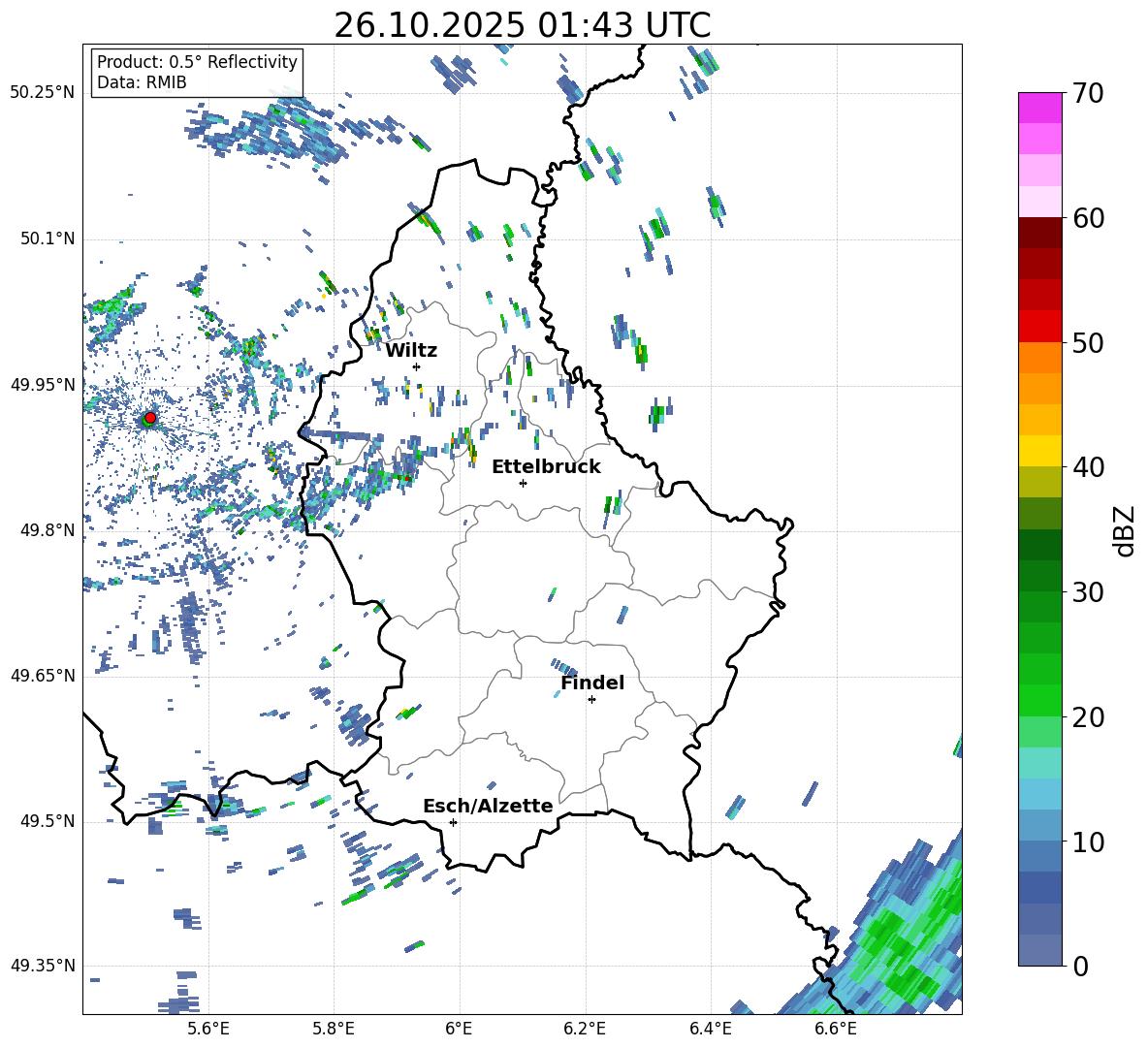Pick the yellow colorbar swatch at 40 dBZ
Screen dimensions: 1148x1048
tap(1039, 451)
